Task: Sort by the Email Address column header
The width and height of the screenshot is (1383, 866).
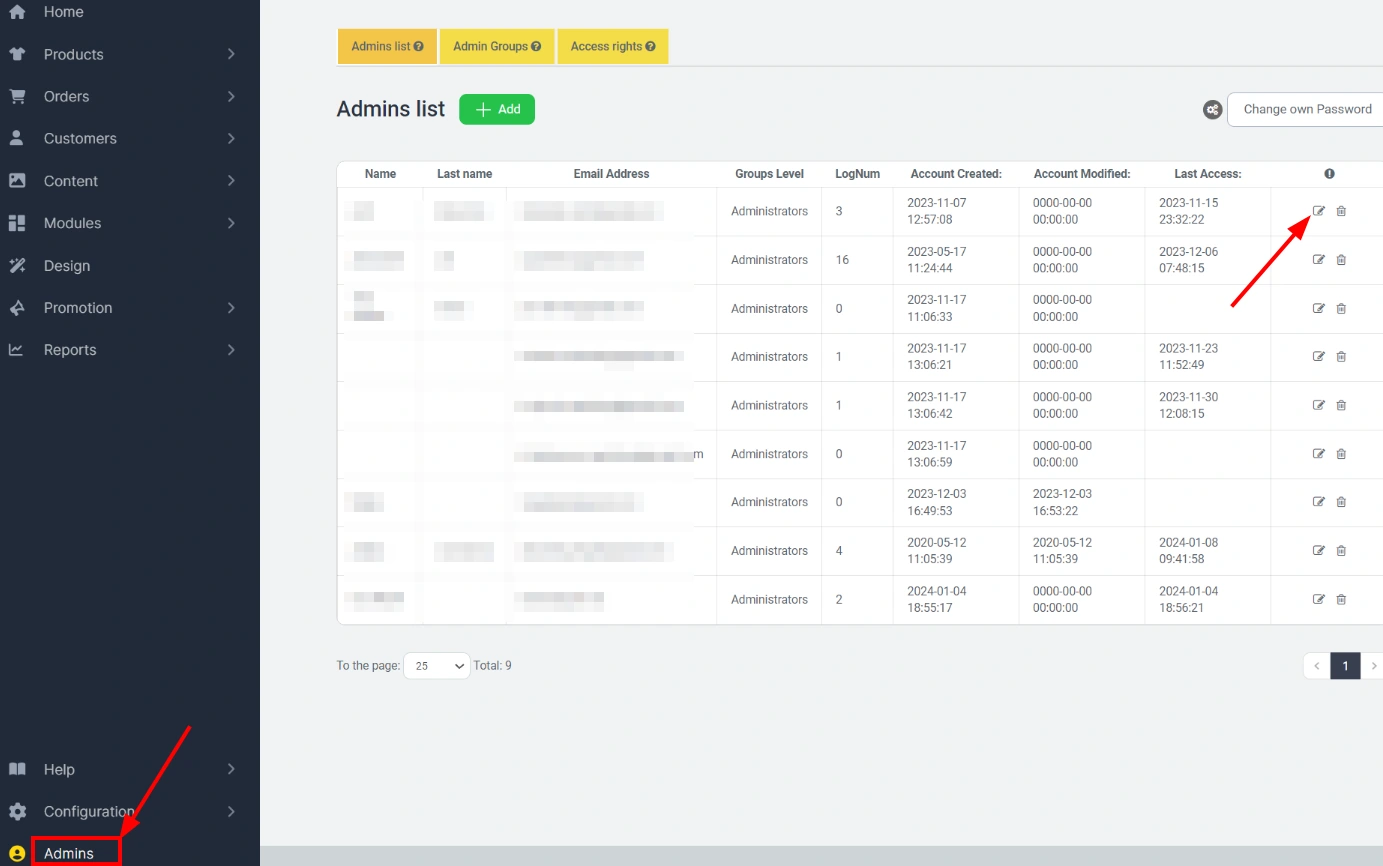Action: (611, 174)
